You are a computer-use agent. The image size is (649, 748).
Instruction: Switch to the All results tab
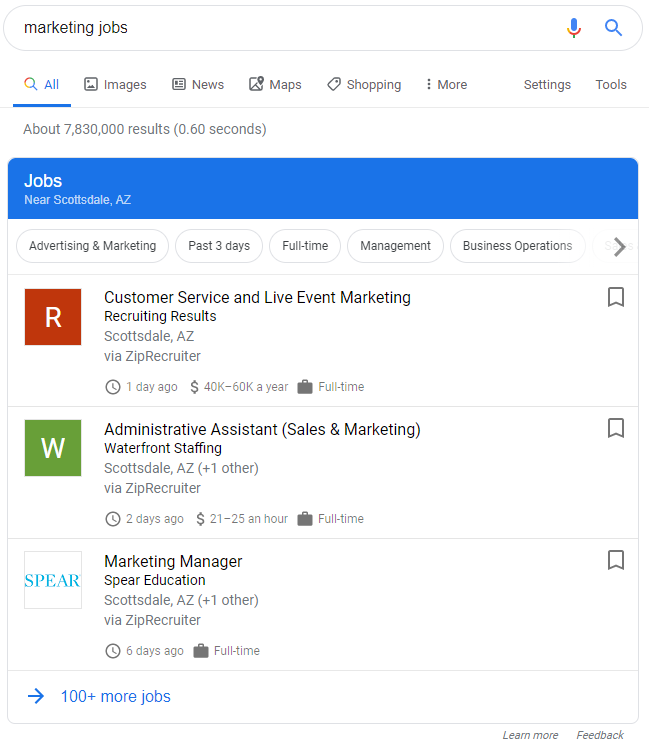coord(42,84)
